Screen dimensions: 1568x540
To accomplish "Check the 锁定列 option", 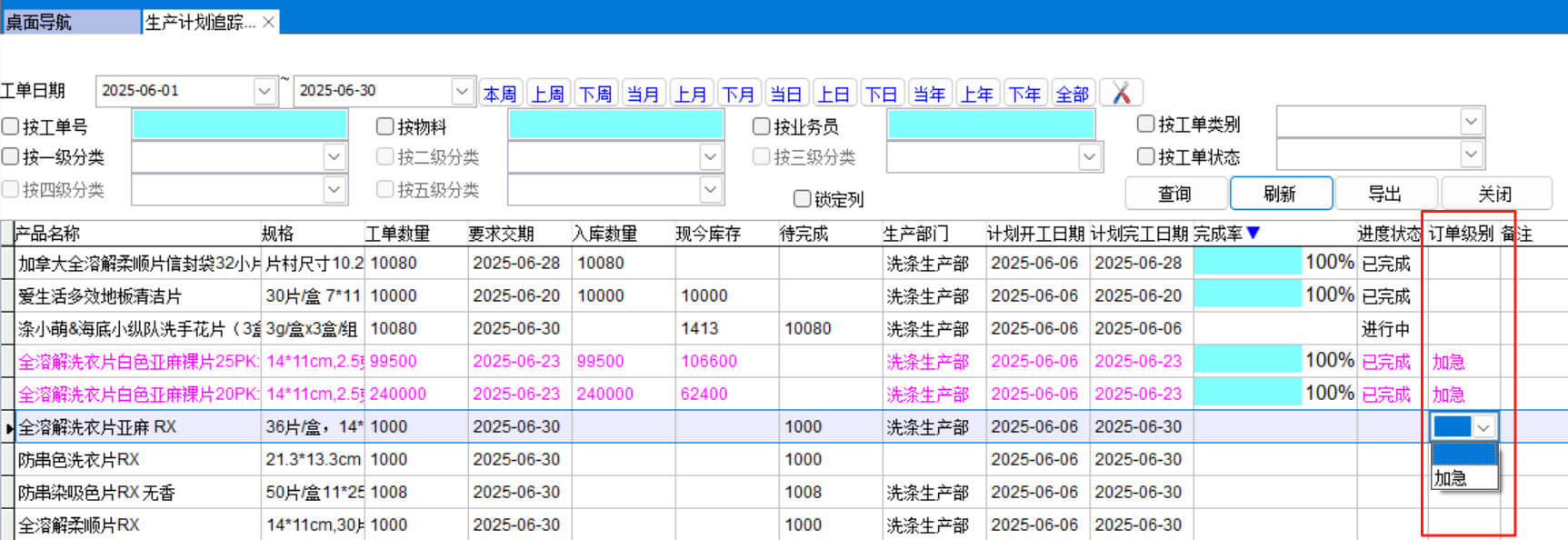I will tap(802, 198).
